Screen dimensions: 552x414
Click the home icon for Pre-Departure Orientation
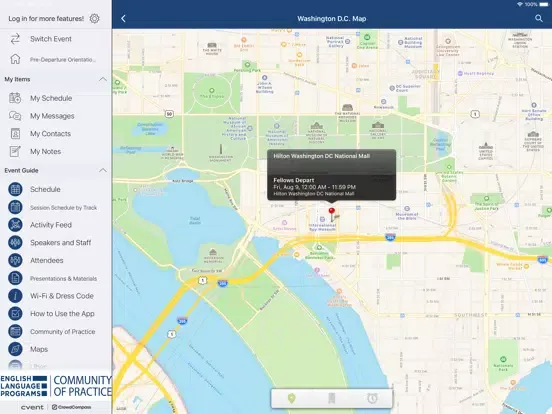pos(15,59)
